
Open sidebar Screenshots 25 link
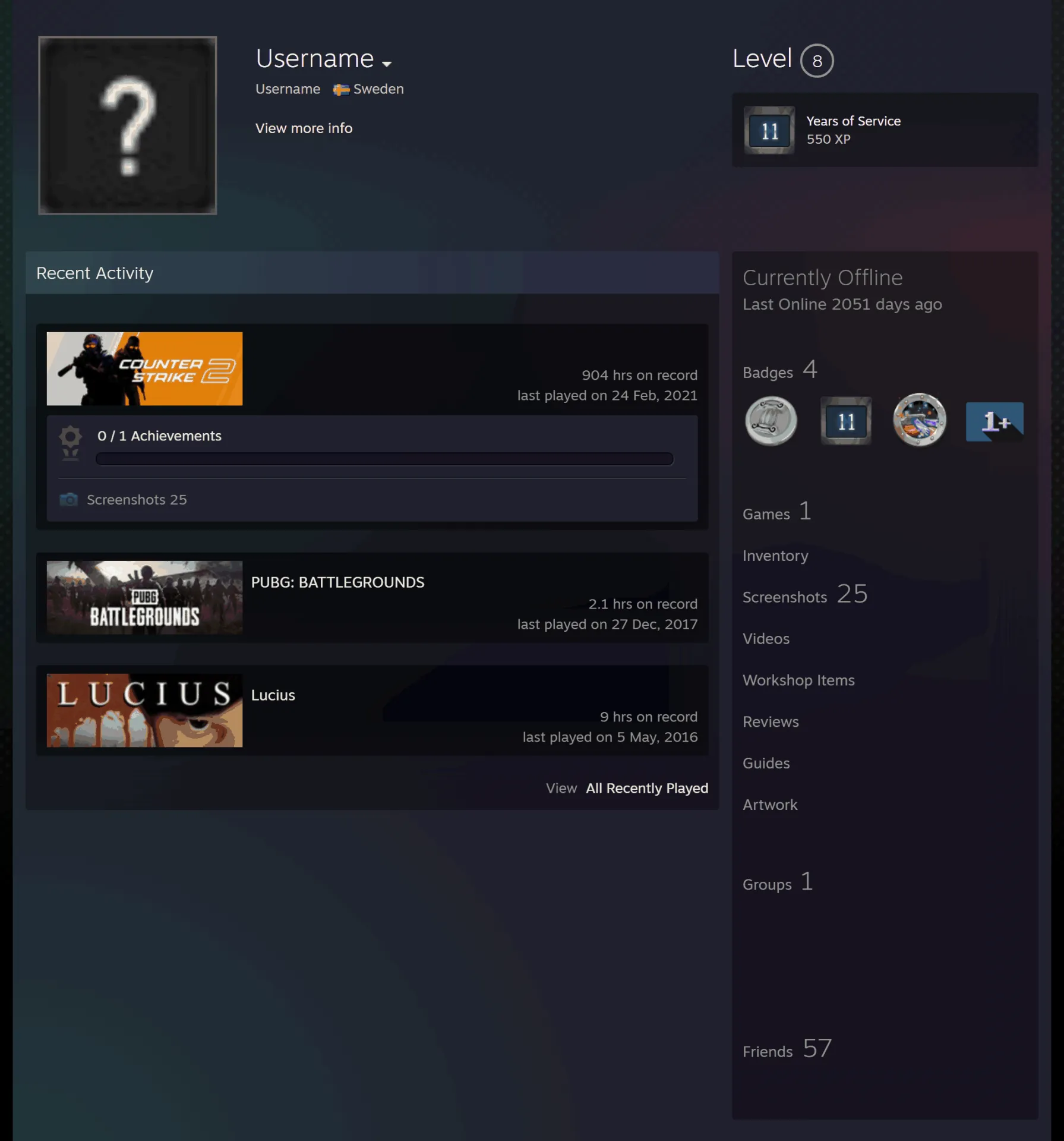click(x=804, y=595)
